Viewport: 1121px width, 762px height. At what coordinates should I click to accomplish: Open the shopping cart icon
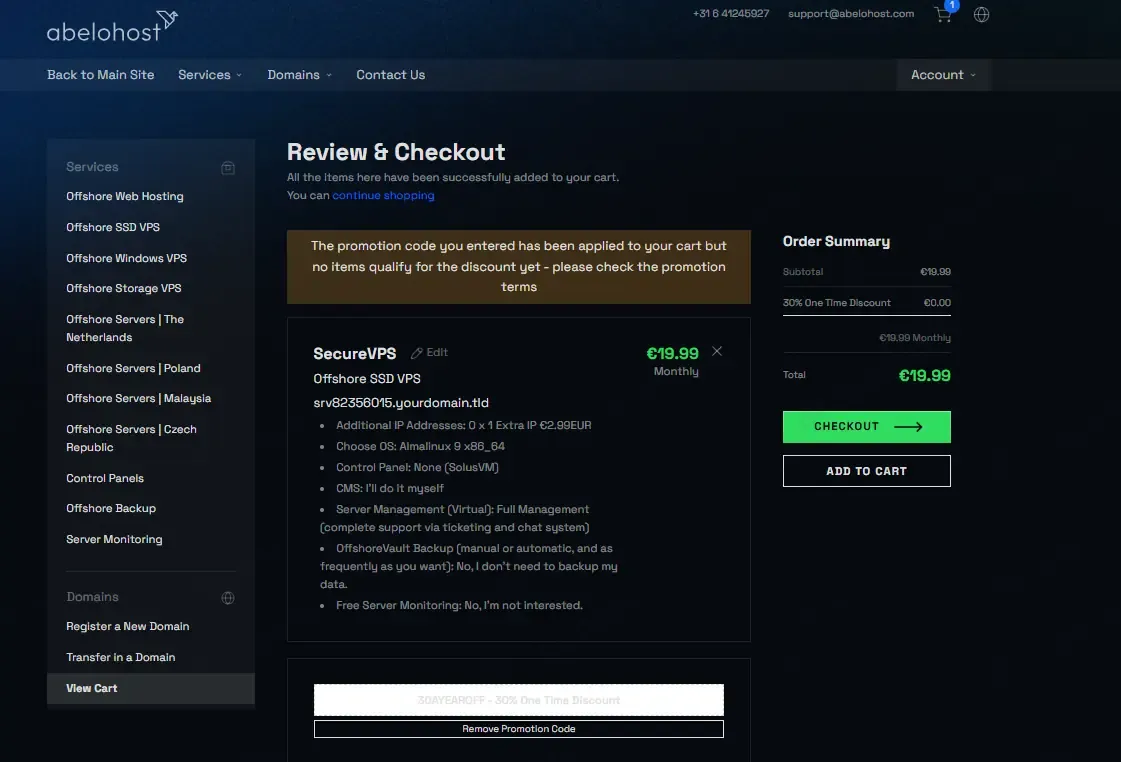click(x=943, y=14)
